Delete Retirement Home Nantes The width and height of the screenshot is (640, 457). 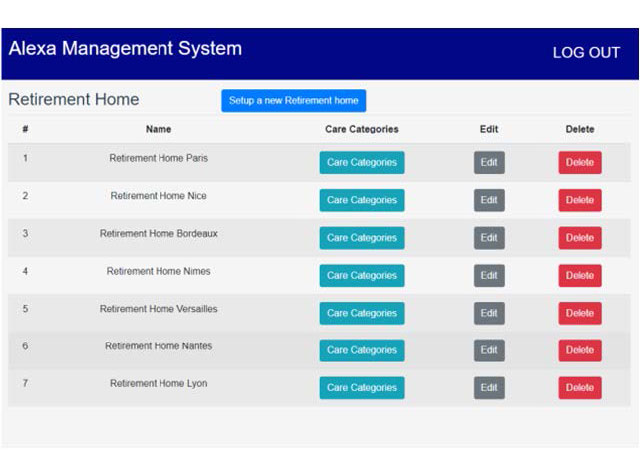click(579, 350)
